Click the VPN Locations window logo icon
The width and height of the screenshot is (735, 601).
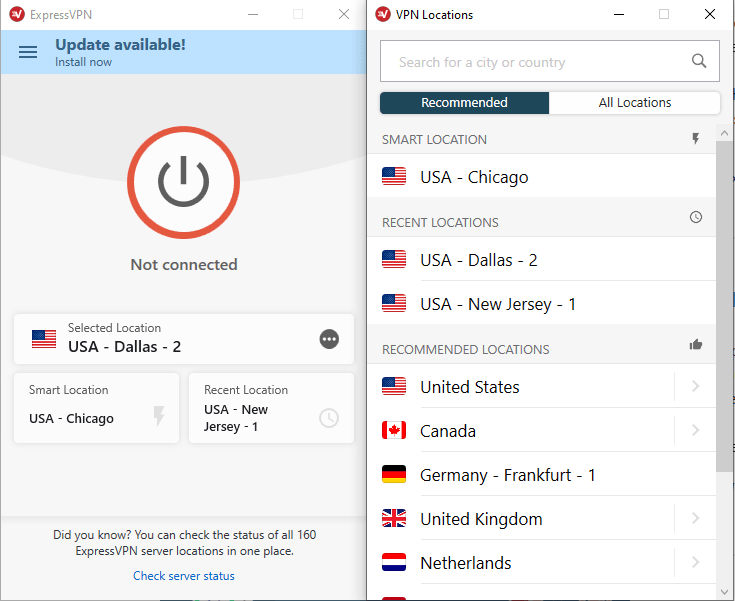point(383,15)
